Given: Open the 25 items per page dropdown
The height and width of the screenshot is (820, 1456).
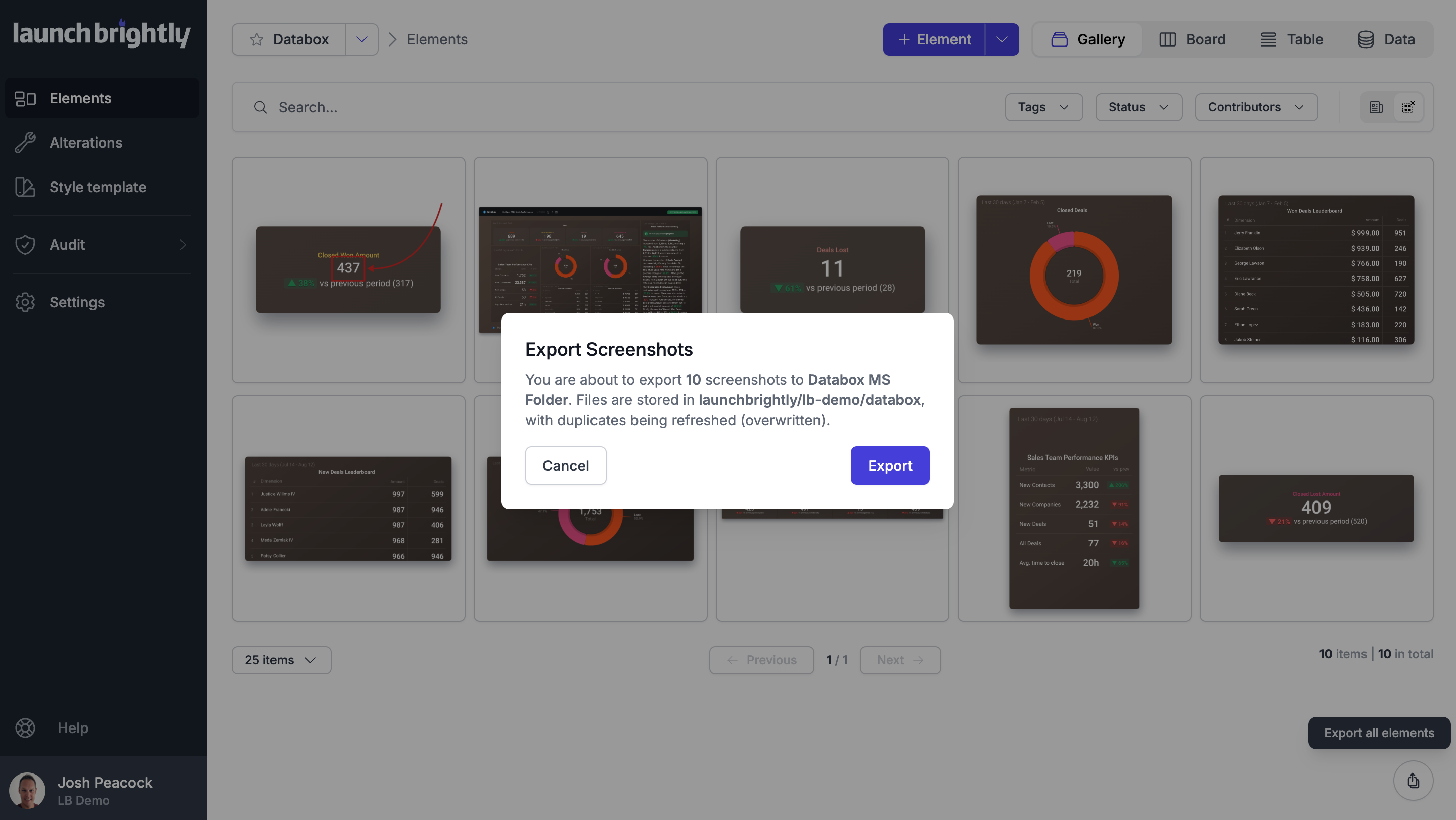Looking at the screenshot, I should (281, 660).
